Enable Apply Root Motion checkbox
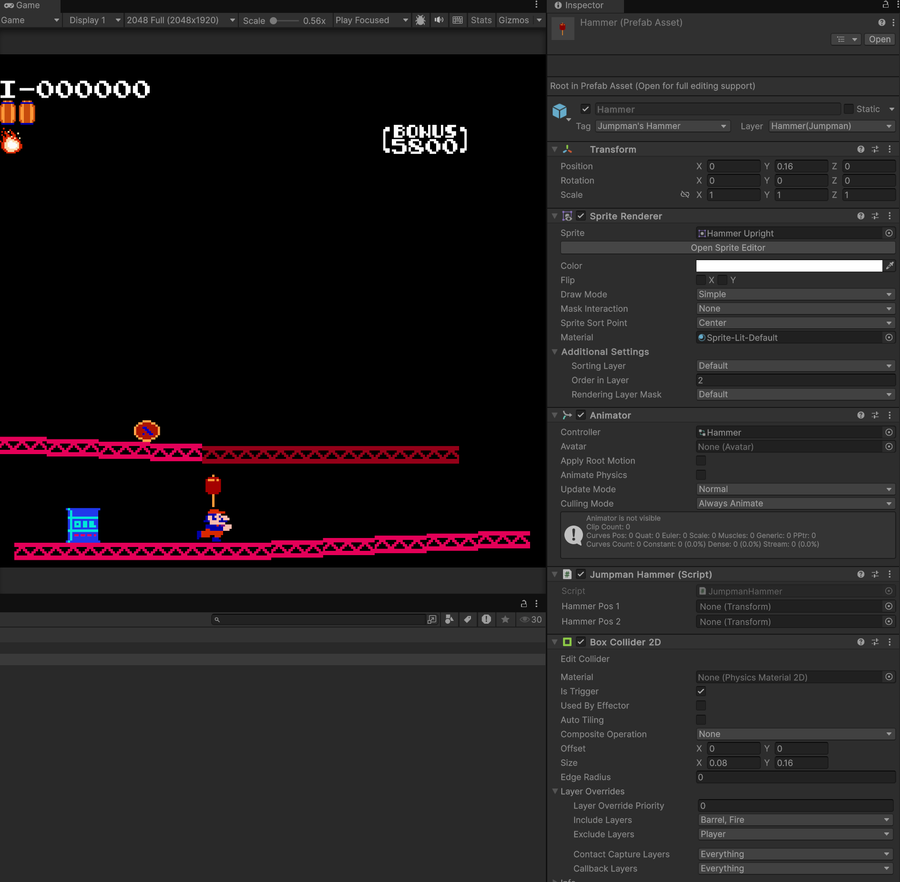 tap(701, 461)
